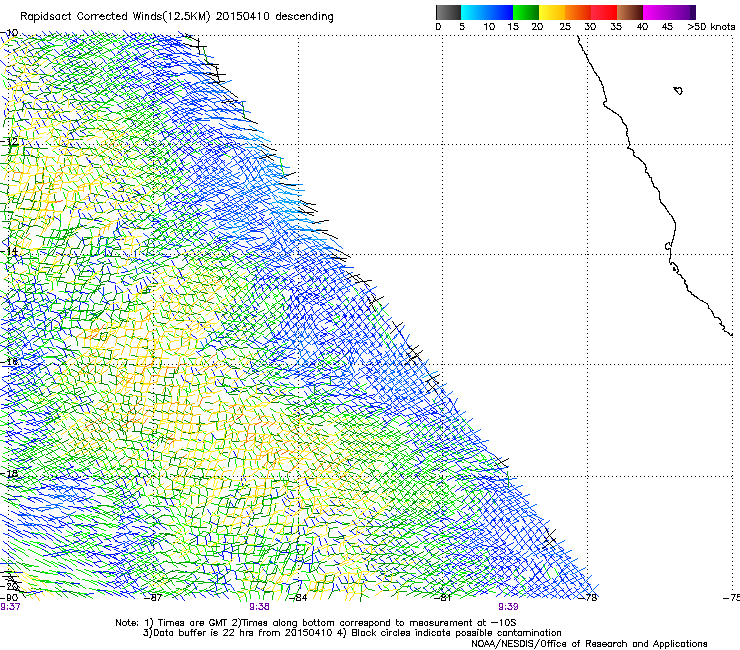The width and height of the screenshot is (740, 650).
Task: Click the -78 longitude axis label
Action: click(x=588, y=598)
